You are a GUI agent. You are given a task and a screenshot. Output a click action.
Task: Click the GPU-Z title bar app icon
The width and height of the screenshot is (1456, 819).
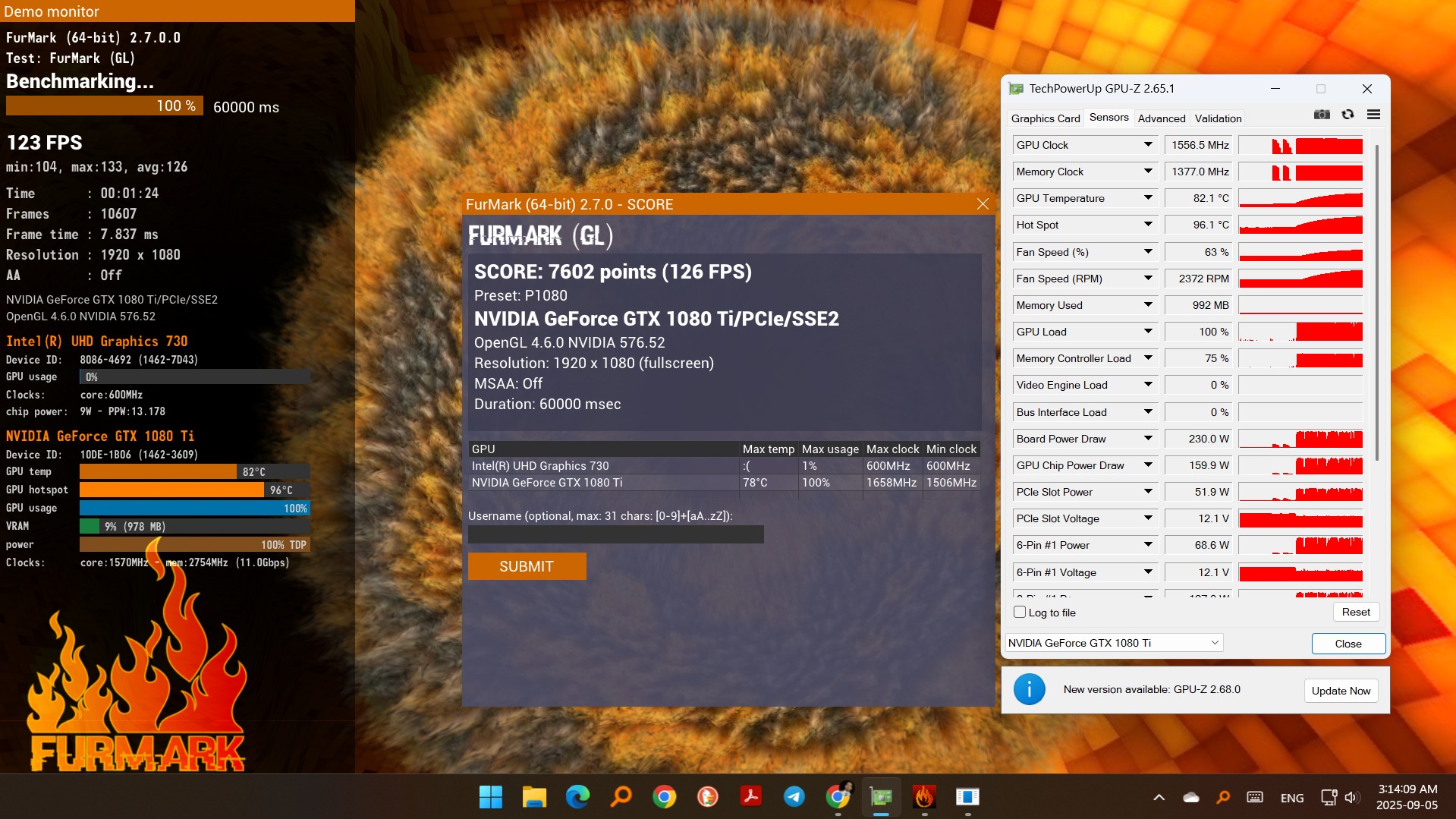[x=1016, y=89]
